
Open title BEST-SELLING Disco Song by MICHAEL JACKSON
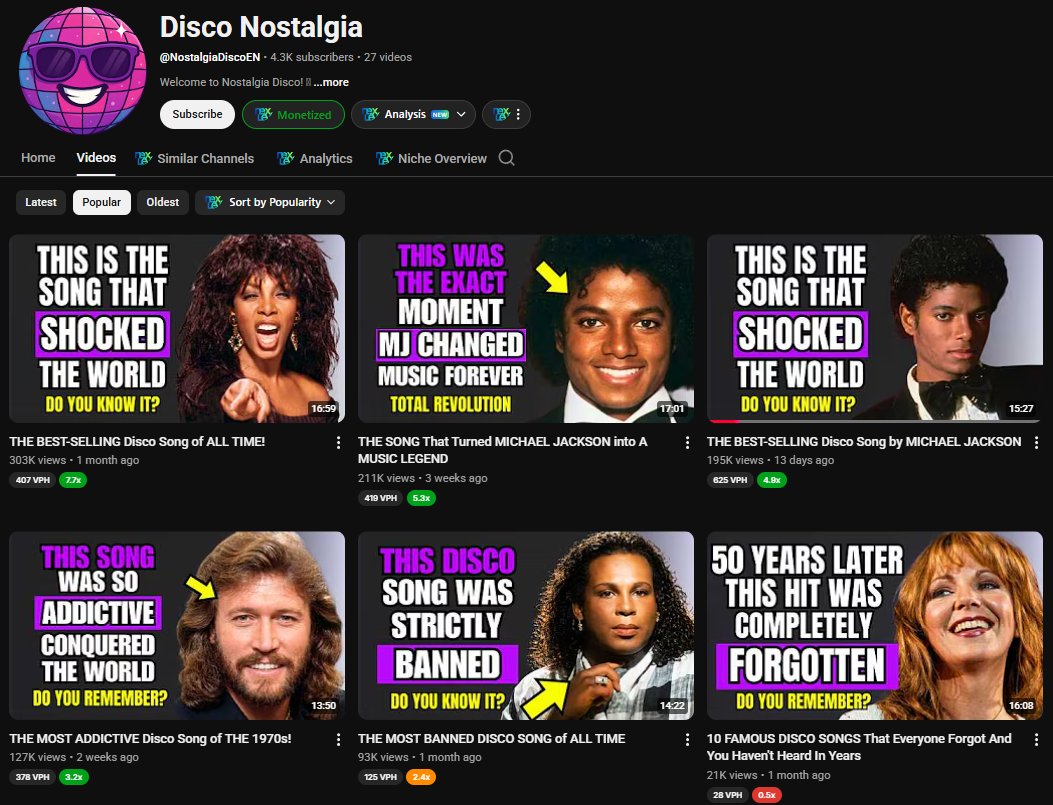pos(864,442)
